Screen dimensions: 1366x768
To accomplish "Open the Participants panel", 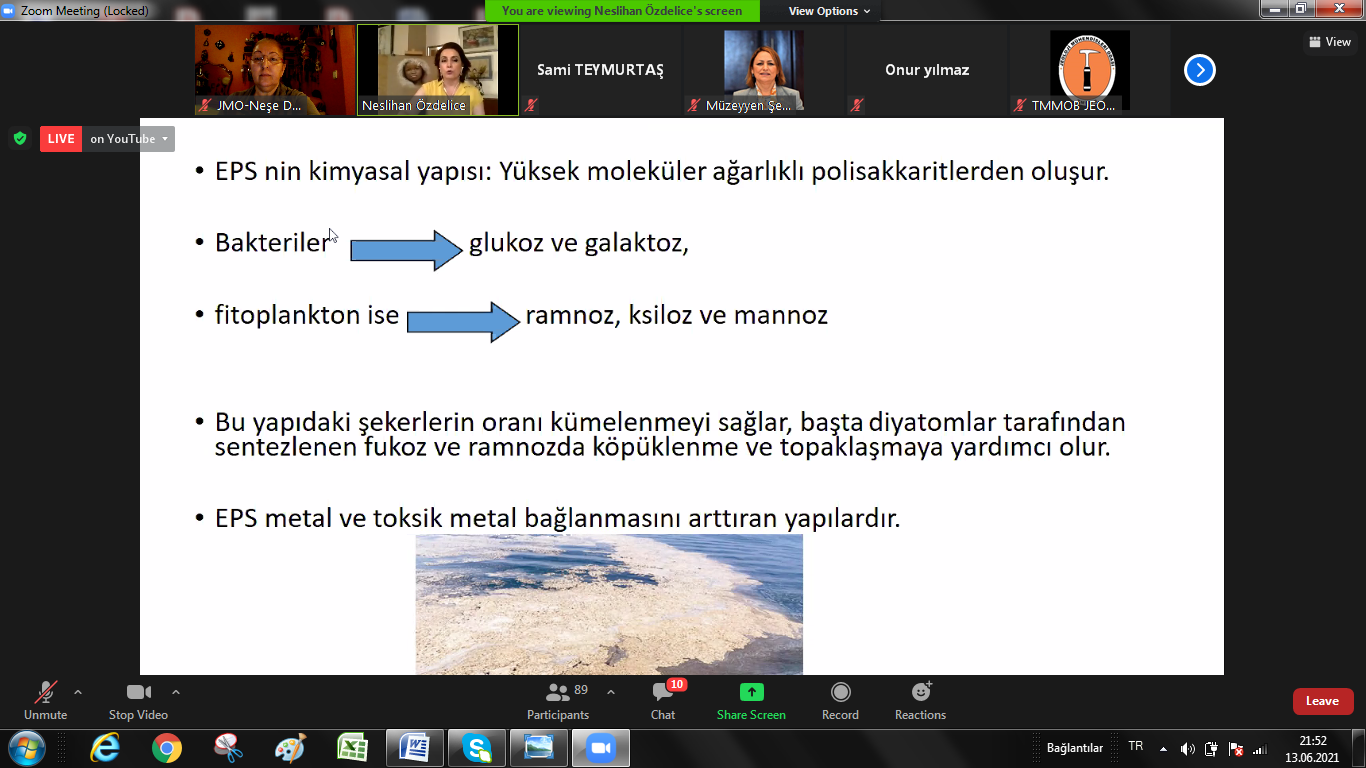I will (x=558, y=700).
